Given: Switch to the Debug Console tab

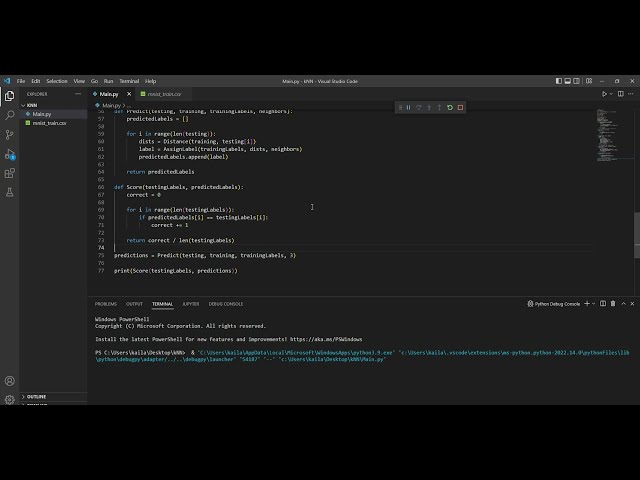Looking at the screenshot, I should tap(226, 304).
